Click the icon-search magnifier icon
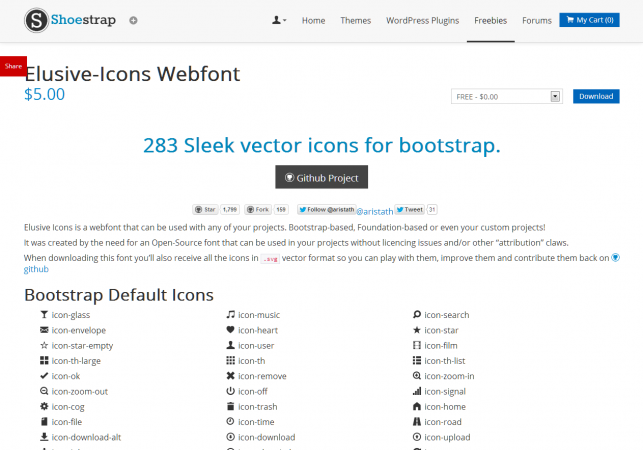 (416, 315)
